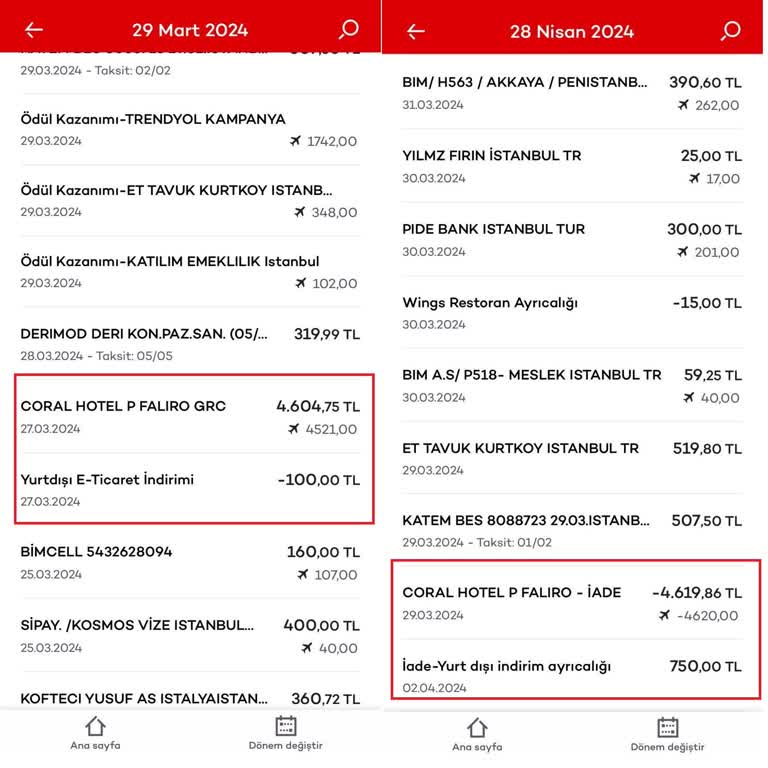Viewport: 768px width, 768px height.
Task: Open CORAL HOTEL P FALIRO GRC transaction
Action: pos(190,417)
